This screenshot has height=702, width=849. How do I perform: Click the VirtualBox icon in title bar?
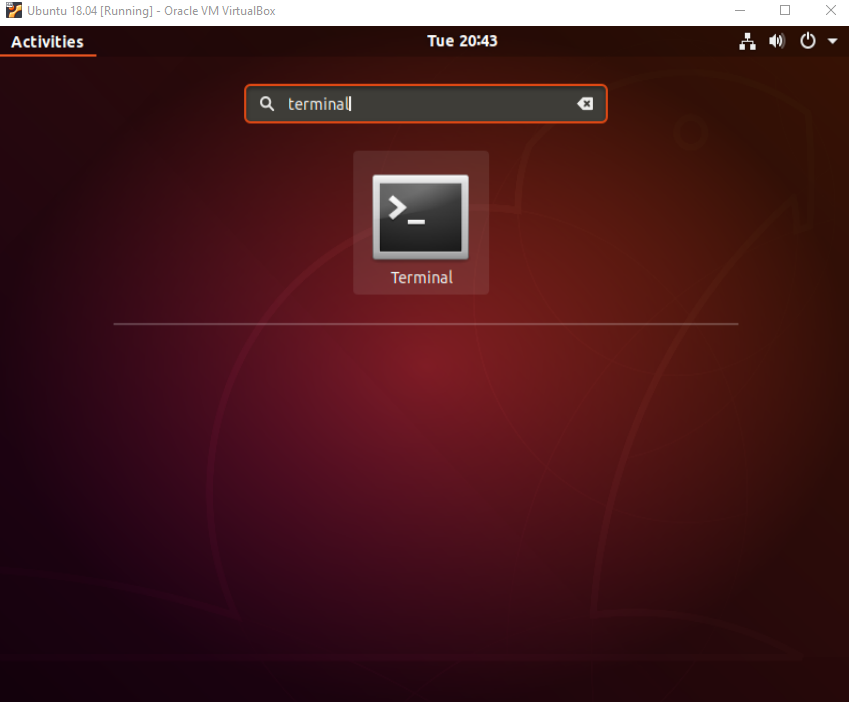14,11
